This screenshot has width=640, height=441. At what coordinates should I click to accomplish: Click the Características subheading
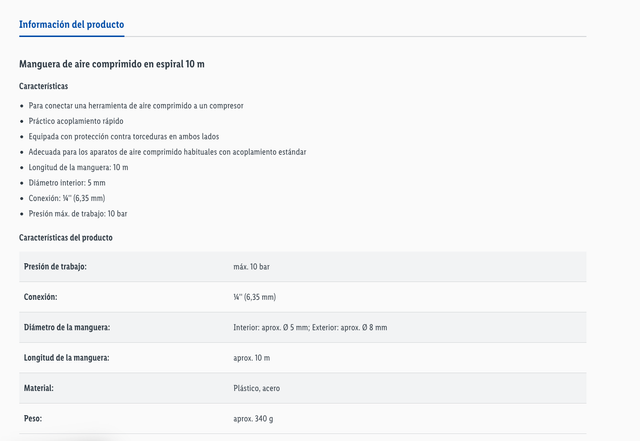point(43,86)
